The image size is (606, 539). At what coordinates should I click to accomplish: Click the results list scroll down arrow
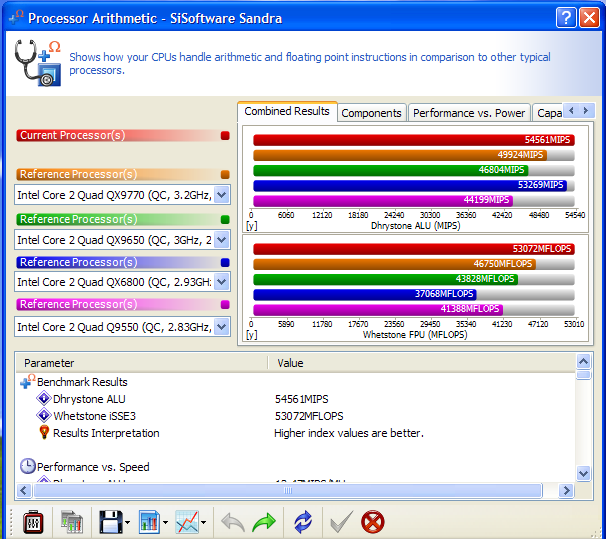tap(583, 473)
